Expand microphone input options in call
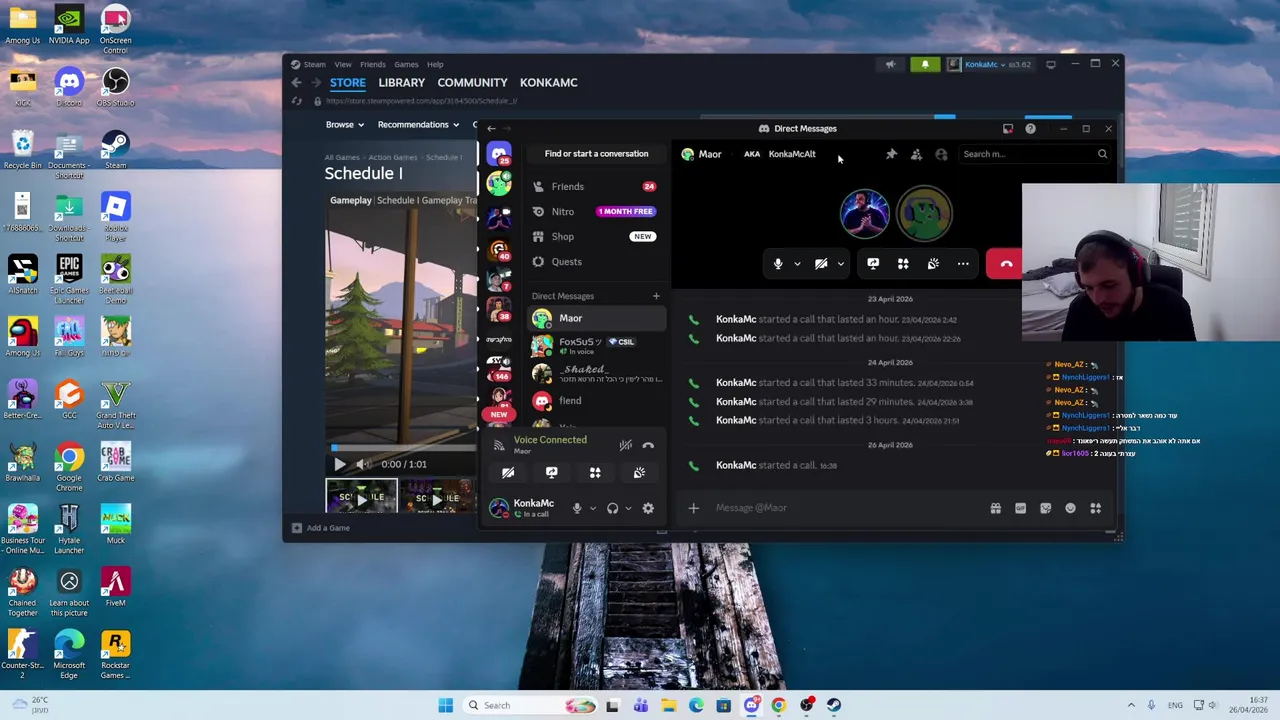Image resolution: width=1280 pixels, height=720 pixels. (797, 264)
